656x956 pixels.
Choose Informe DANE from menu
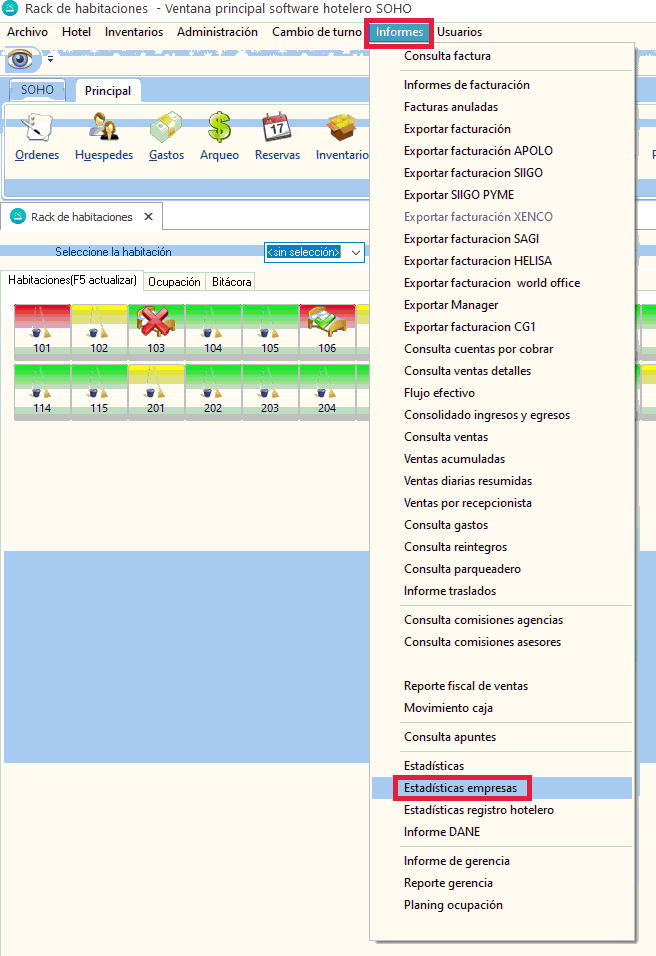tap(441, 832)
